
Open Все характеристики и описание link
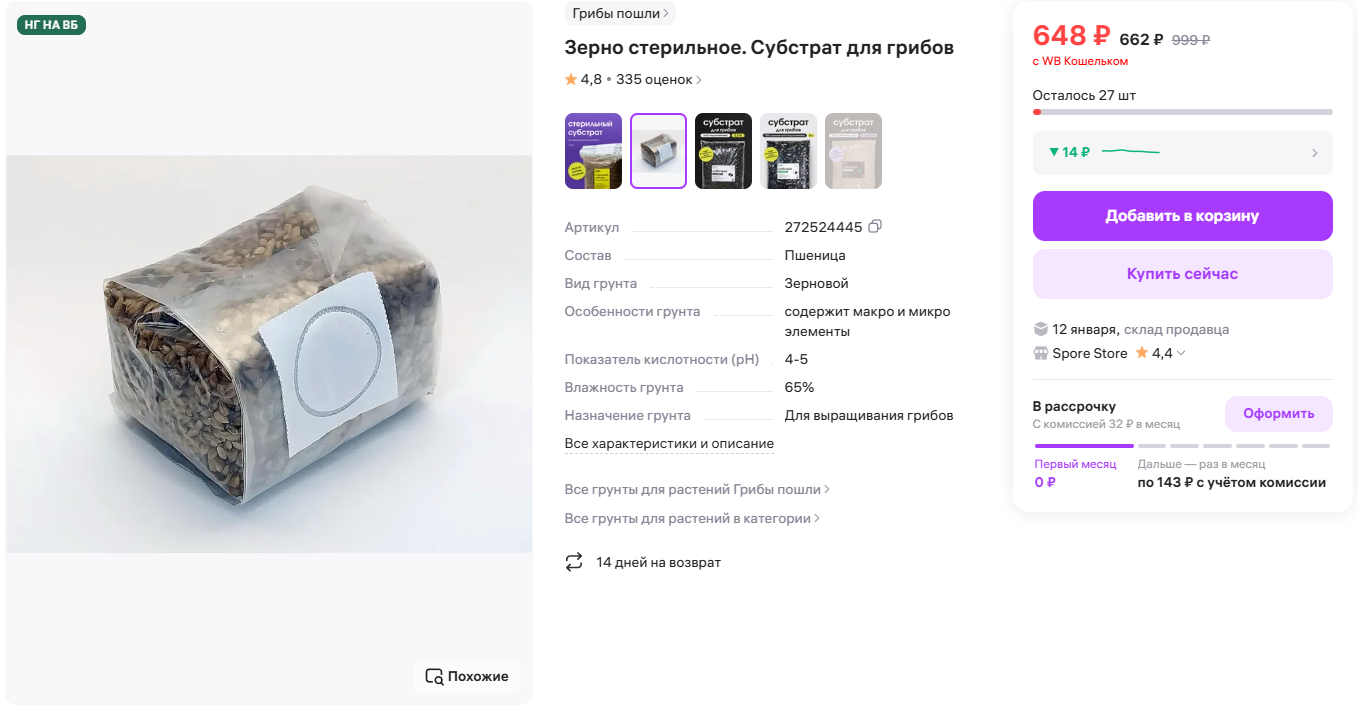[x=669, y=443]
